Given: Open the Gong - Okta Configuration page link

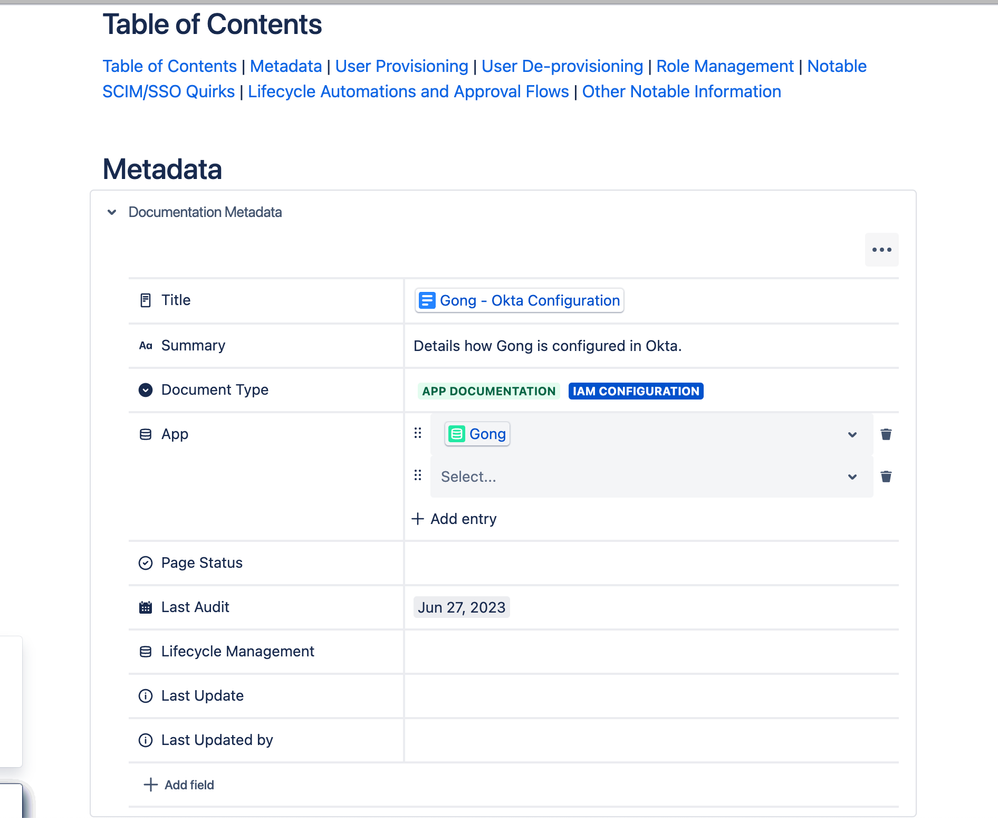Looking at the screenshot, I should point(519,300).
